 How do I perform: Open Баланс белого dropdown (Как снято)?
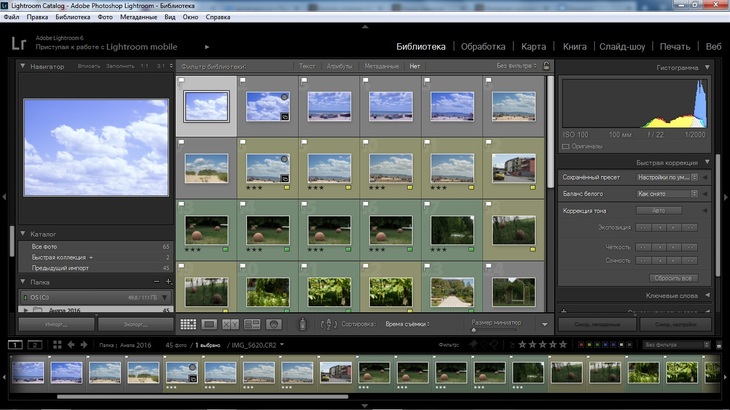[x=667, y=194]
